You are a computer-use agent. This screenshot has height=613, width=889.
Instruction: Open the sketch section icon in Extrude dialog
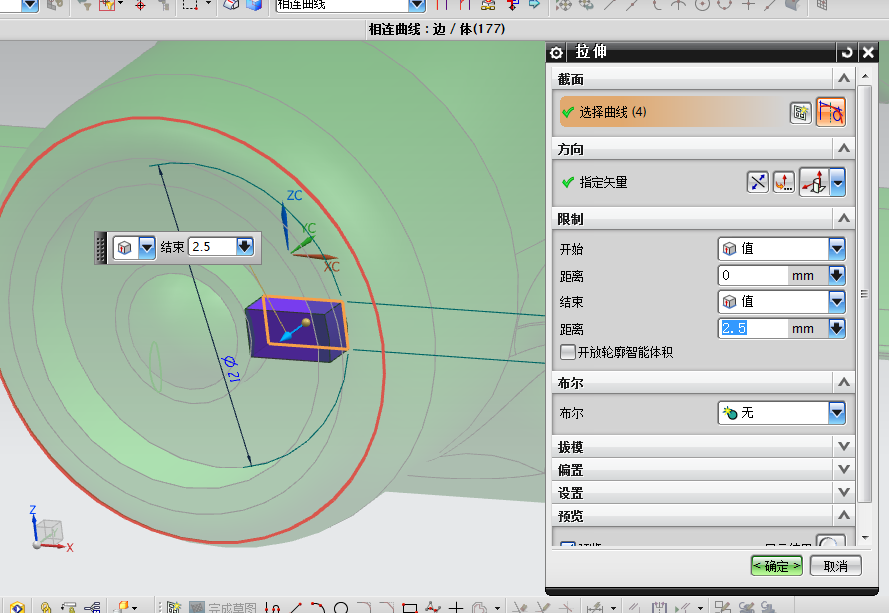[x=800, y=112]
